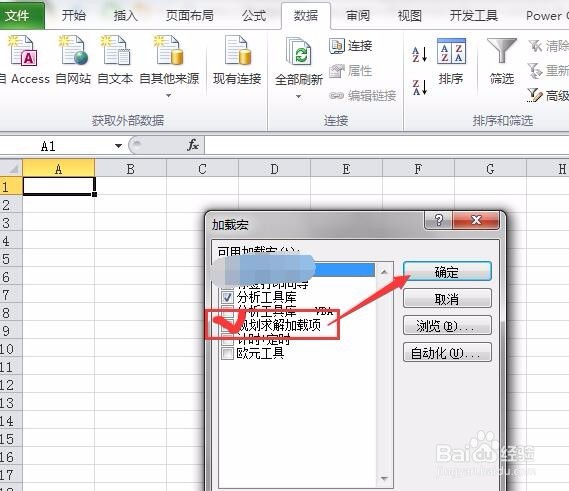Click the insert function fx icon
Image resolution: width=569 pixels, height=491 pixels.
pos(193,146)
